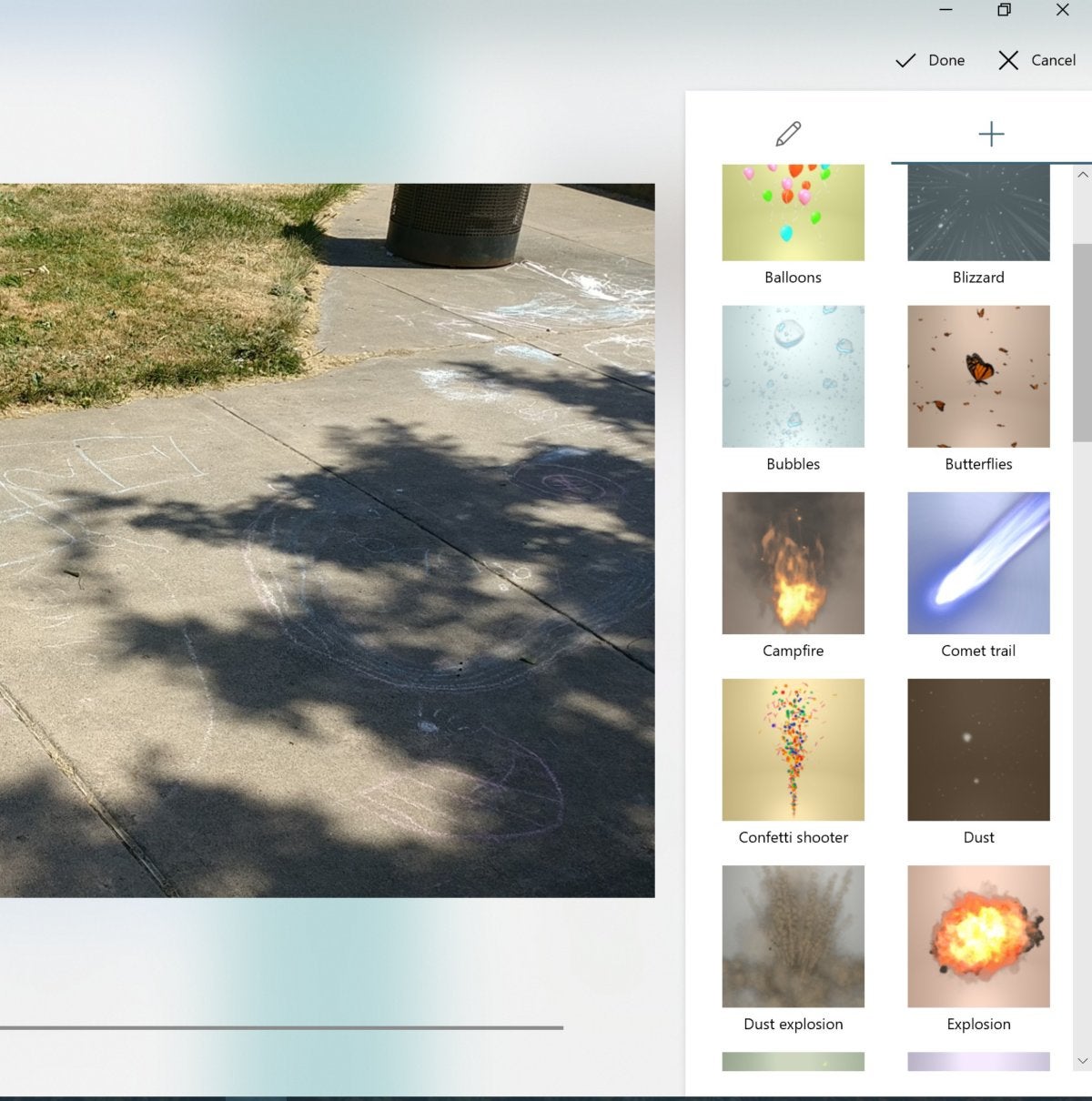This screenshot has width=1092, height=1101.
Task: Choose the Bubbles effect
Action: click(x=793, y=376)
